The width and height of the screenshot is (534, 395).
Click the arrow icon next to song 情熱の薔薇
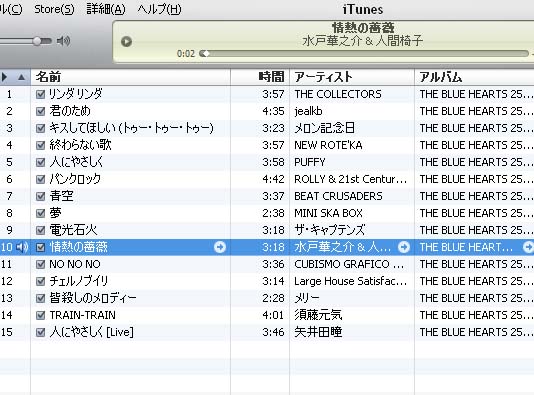[x=220, y=247]
